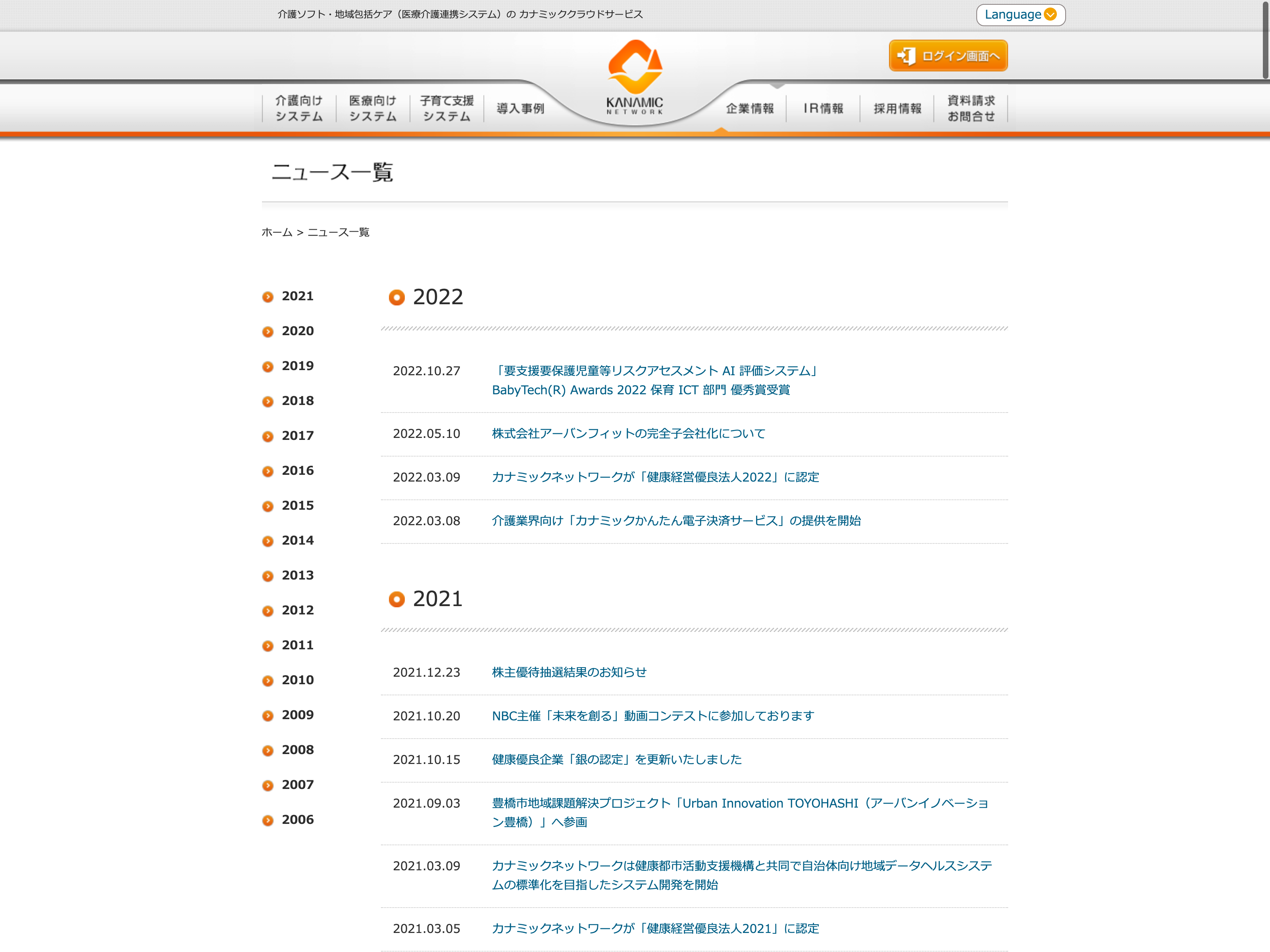Select the IR情報 menu item
The image size is (1270, 952).
(x=824, y=108)
